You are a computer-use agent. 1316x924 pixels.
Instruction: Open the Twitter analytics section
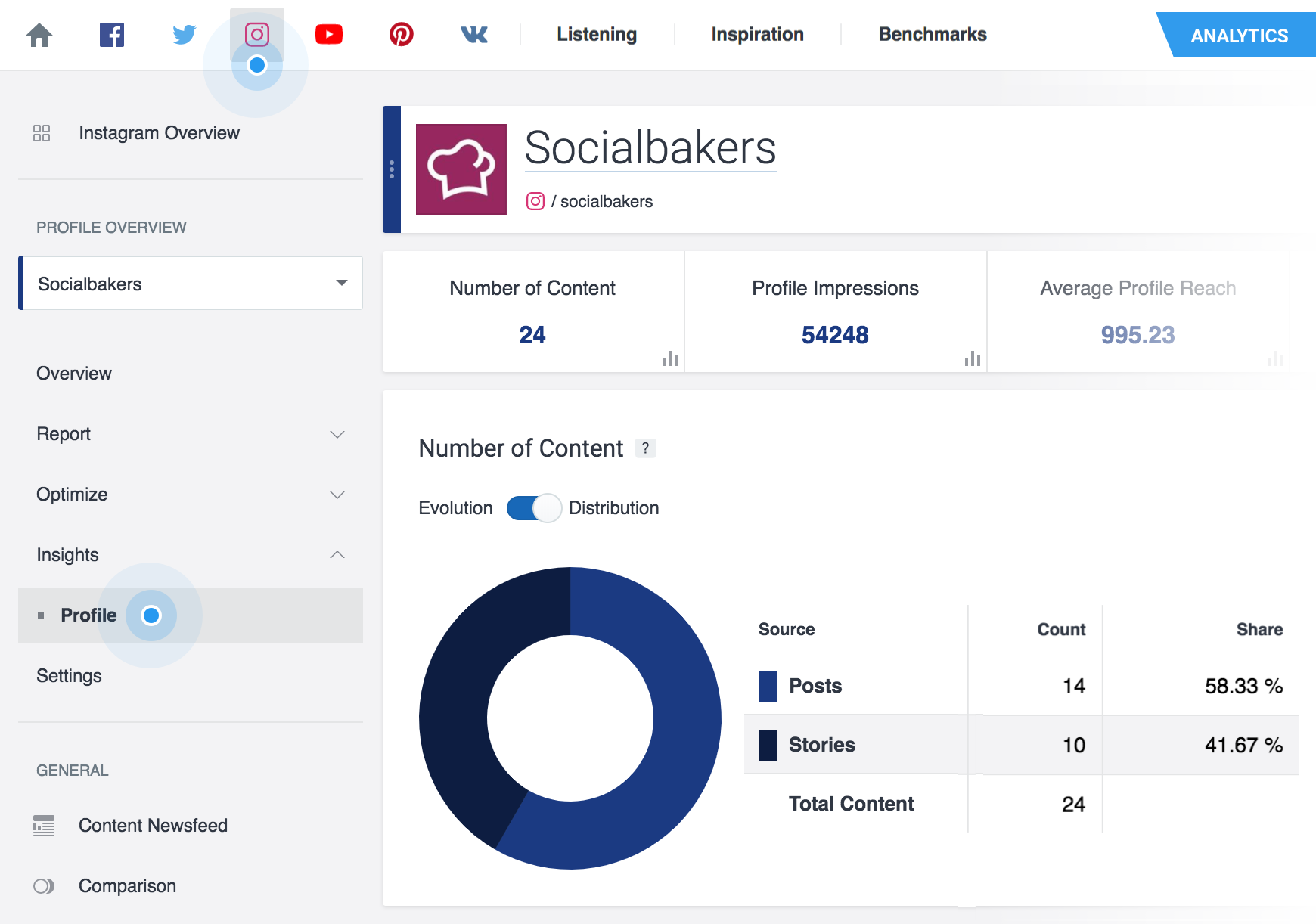[184, 34]
